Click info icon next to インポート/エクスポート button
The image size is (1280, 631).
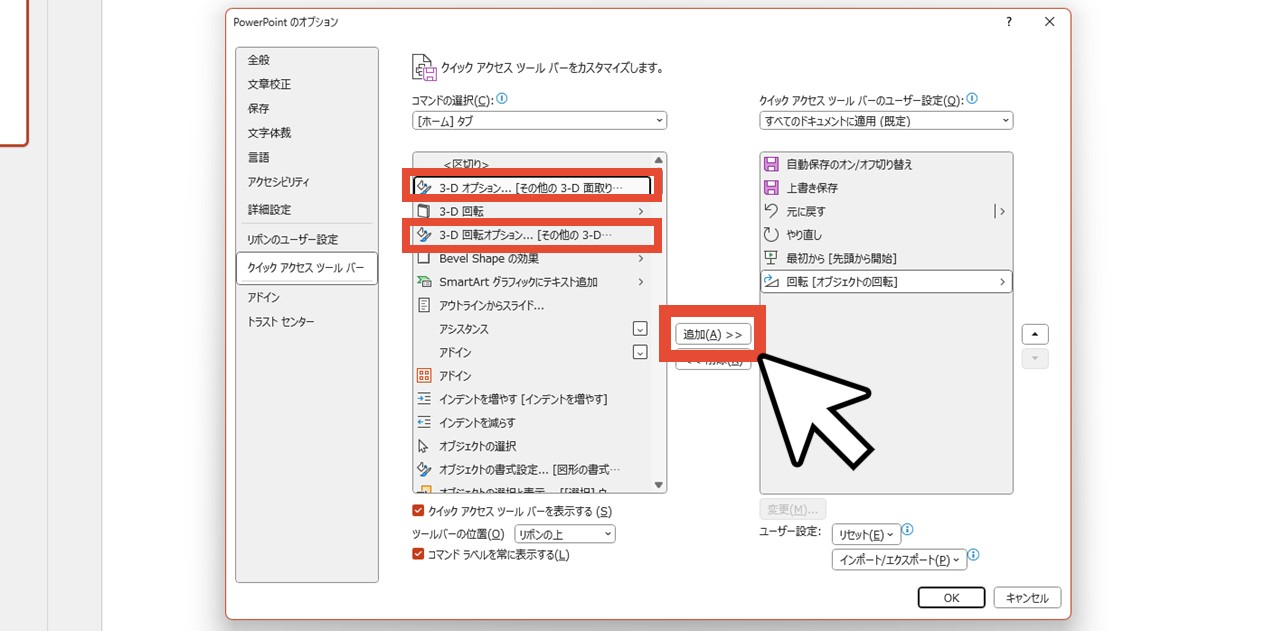point(974,555)
